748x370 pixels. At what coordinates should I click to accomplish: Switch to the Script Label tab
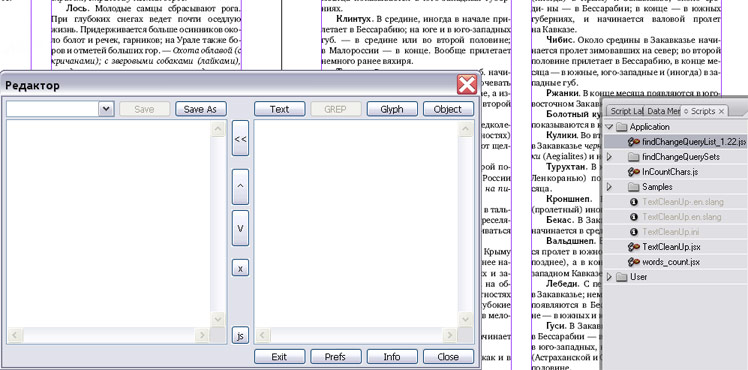pyautogui.click(x=626, y=111)
